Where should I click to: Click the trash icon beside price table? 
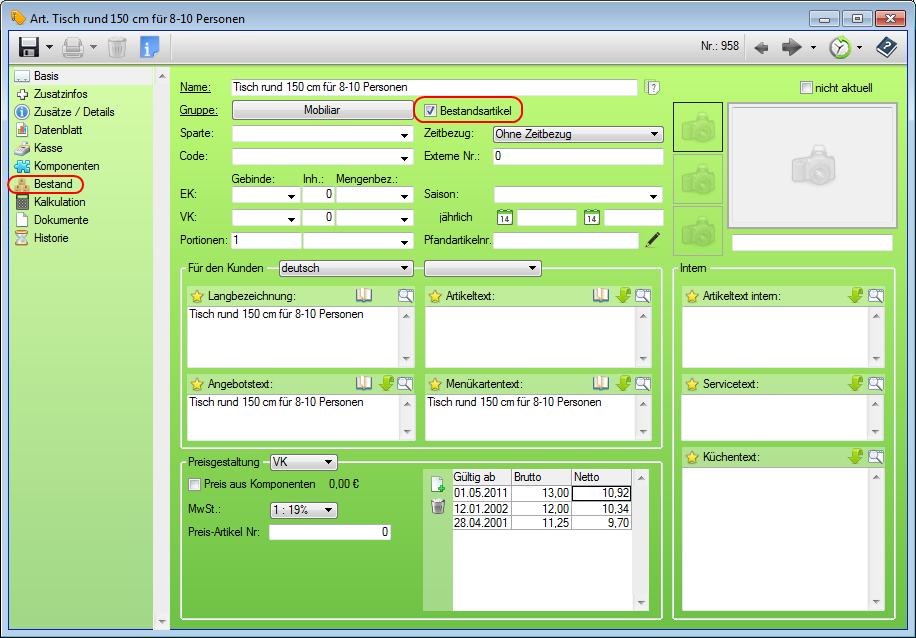[437, 507]
